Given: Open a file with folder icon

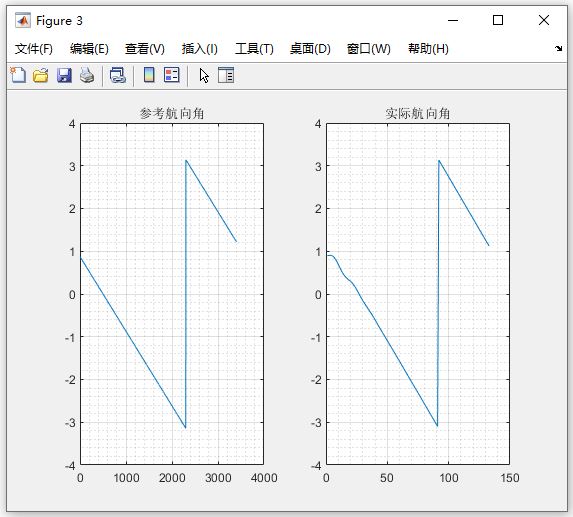Looking at the screenshot, I should (41, 75).
